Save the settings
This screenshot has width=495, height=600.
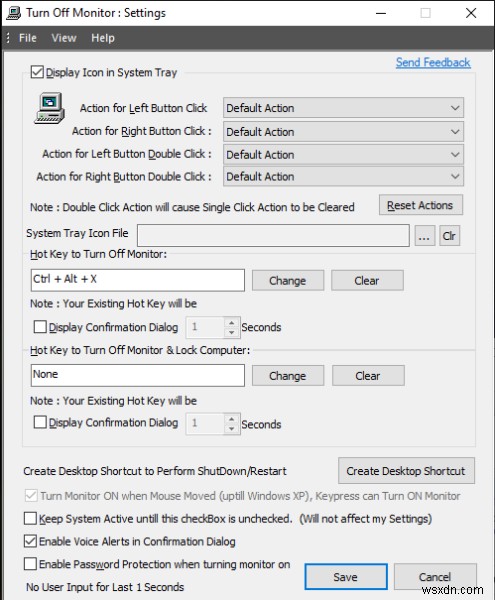[346, 577]
